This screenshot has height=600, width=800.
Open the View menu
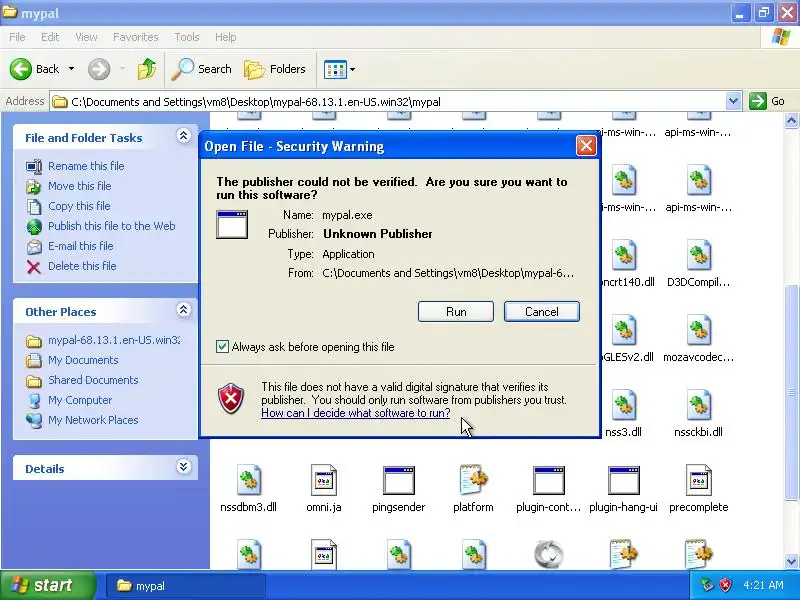[86, 37]
